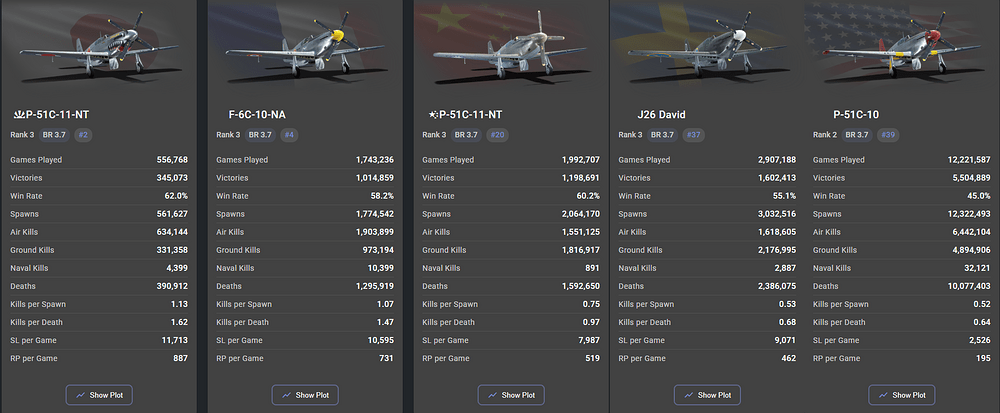This screenshot has width=1000, height=413.
Task: Click Show Plot under Chinese P-51C-11-NT card
Action: point(511,395)
